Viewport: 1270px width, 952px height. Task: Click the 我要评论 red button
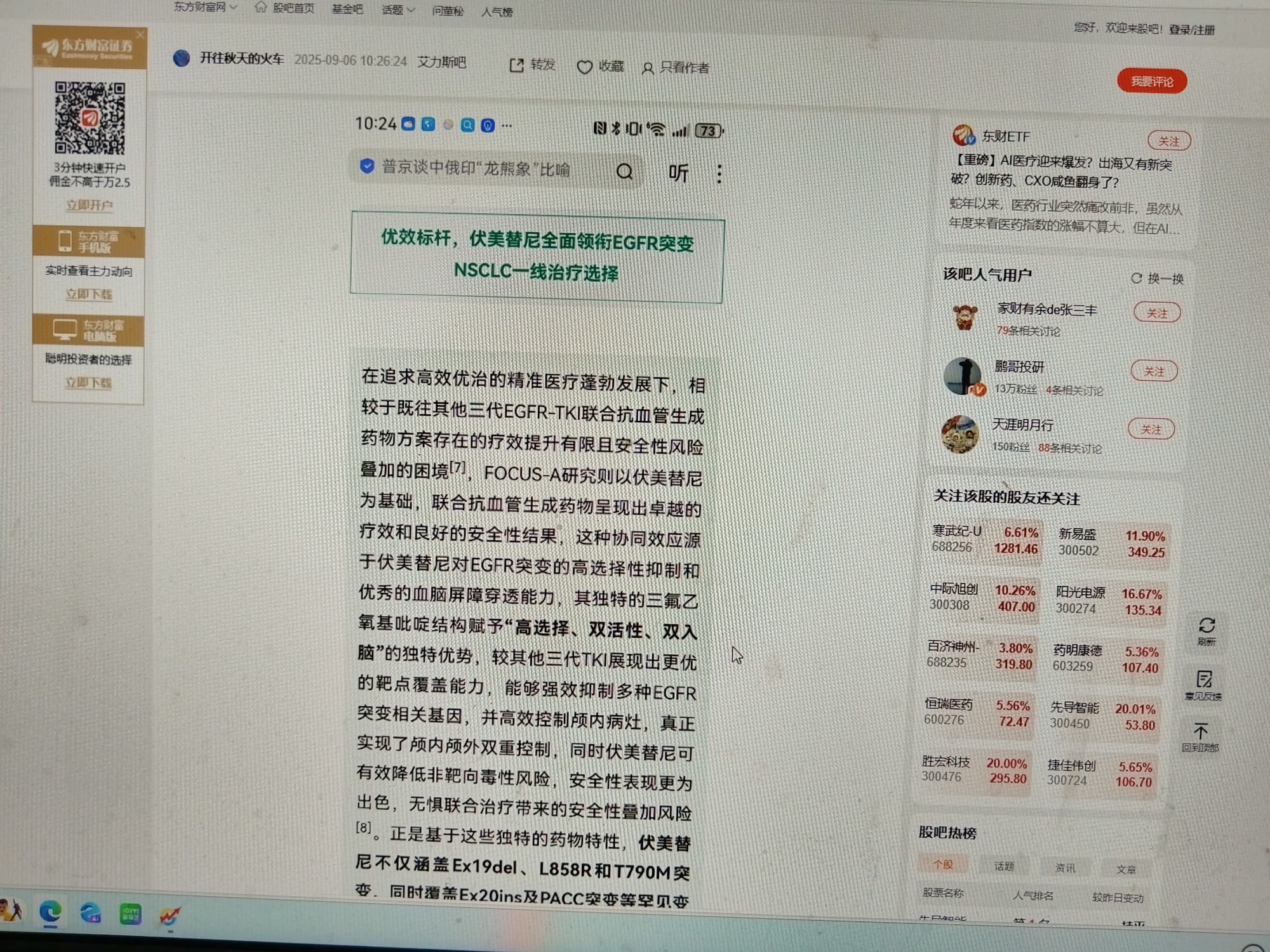click(x=1152, y=81)
